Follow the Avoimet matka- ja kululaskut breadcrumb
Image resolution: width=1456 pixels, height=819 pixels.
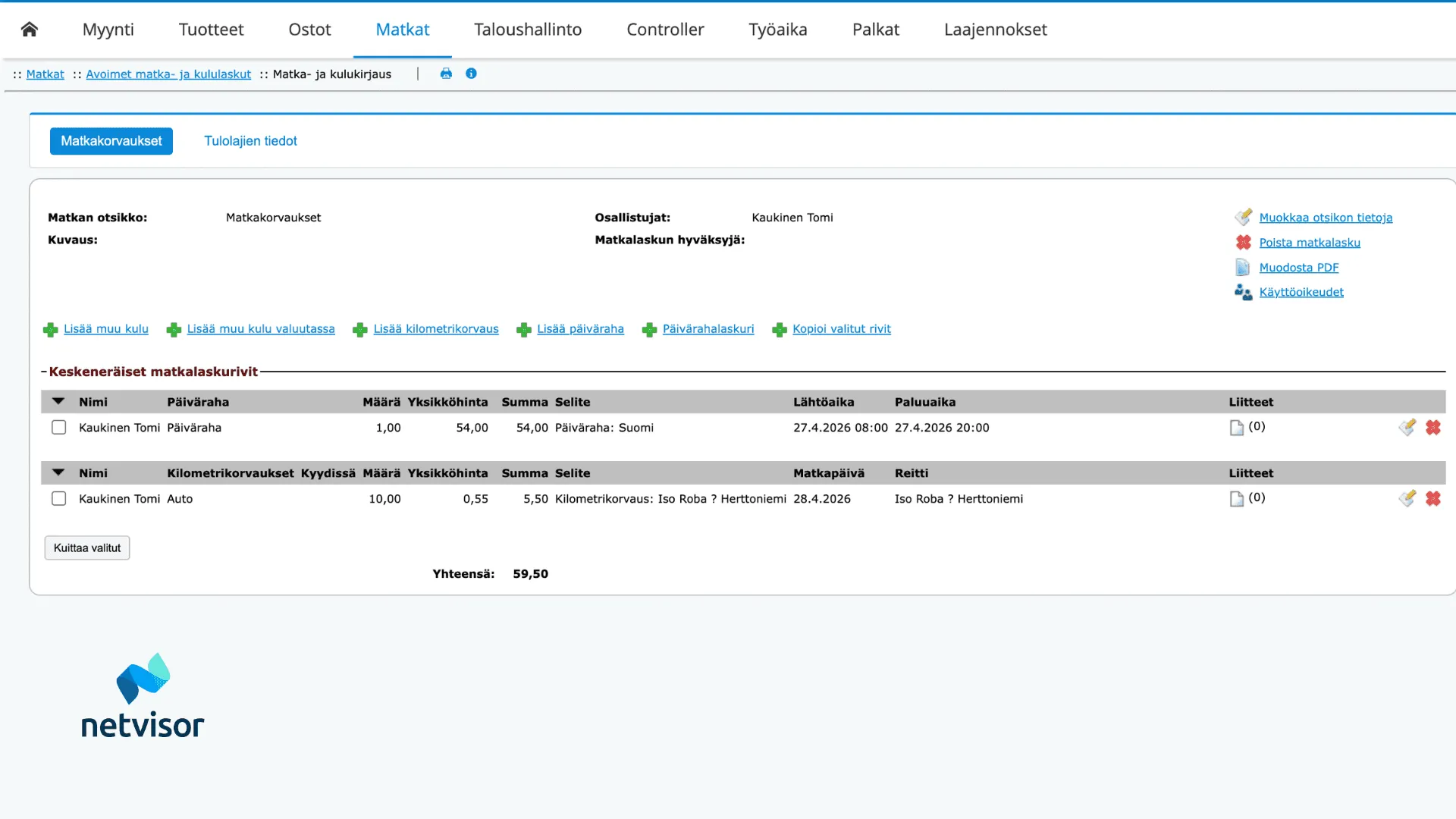[x=168, y=74]
